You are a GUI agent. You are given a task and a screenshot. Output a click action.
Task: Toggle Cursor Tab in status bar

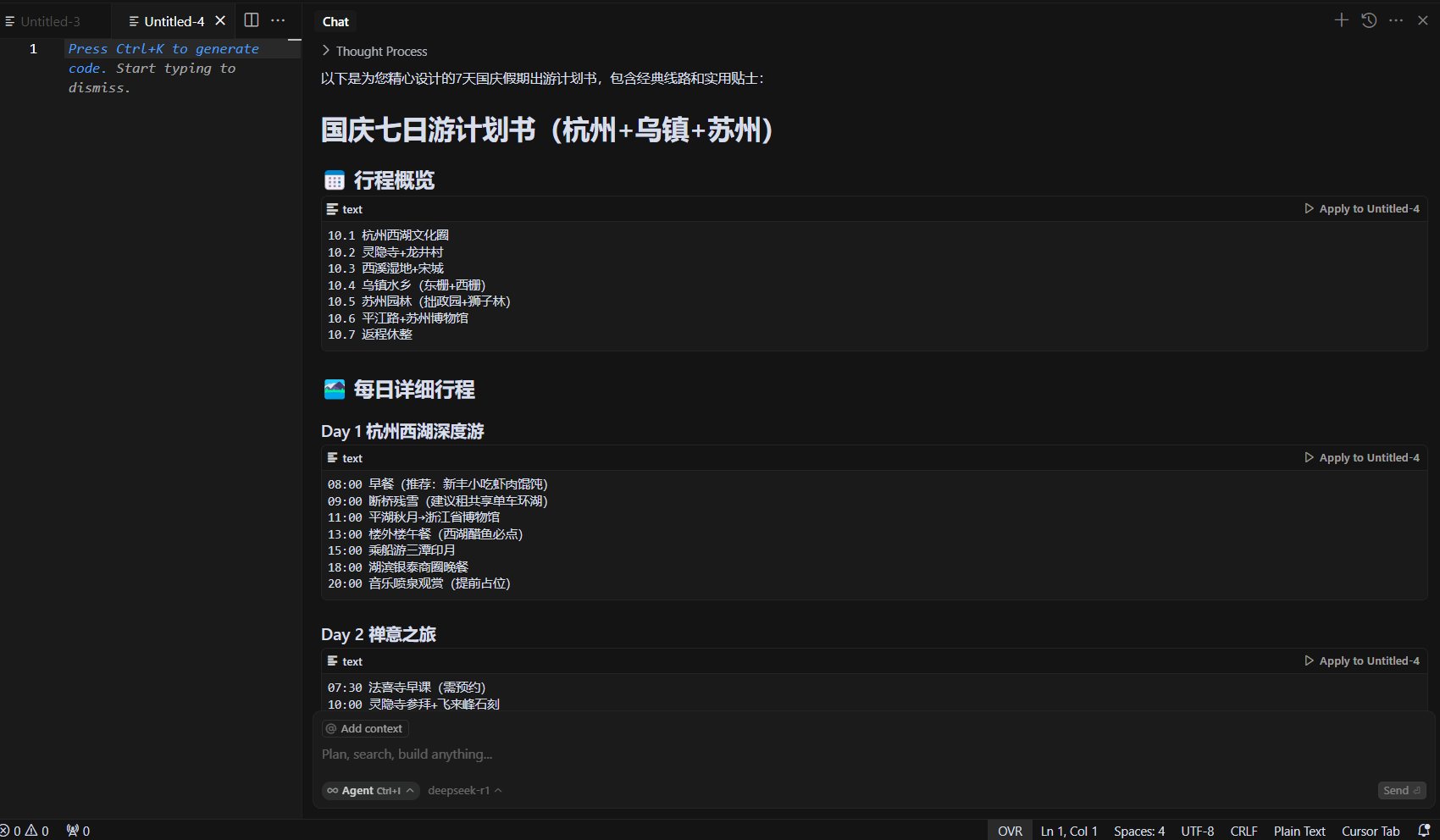coord(1370,831)
